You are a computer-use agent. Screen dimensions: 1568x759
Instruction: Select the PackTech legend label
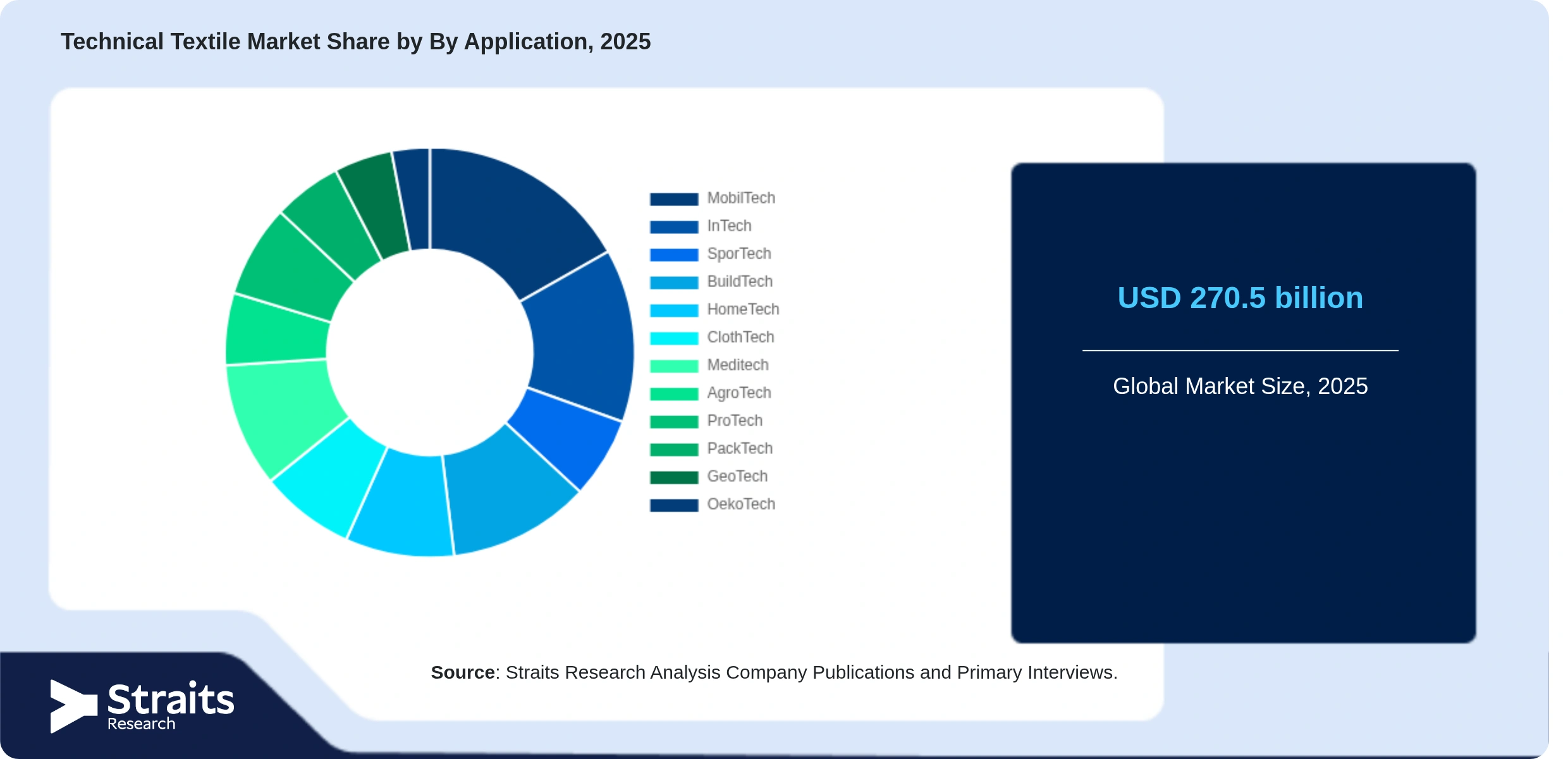pos(740,448)
